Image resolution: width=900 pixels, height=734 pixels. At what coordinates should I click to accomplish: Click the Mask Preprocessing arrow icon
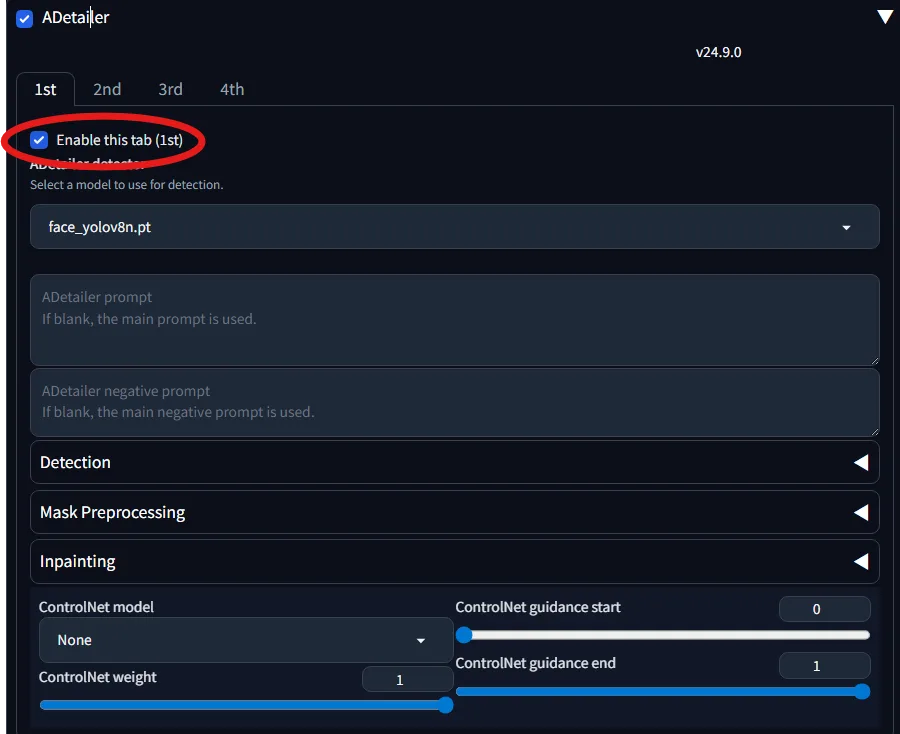pyautogui.click(x=860, y=513)
